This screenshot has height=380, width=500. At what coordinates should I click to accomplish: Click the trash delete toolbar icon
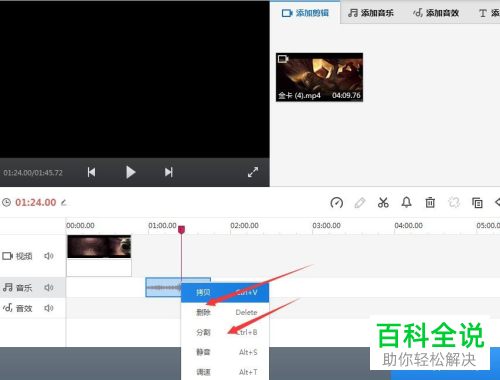coord(430,202)
